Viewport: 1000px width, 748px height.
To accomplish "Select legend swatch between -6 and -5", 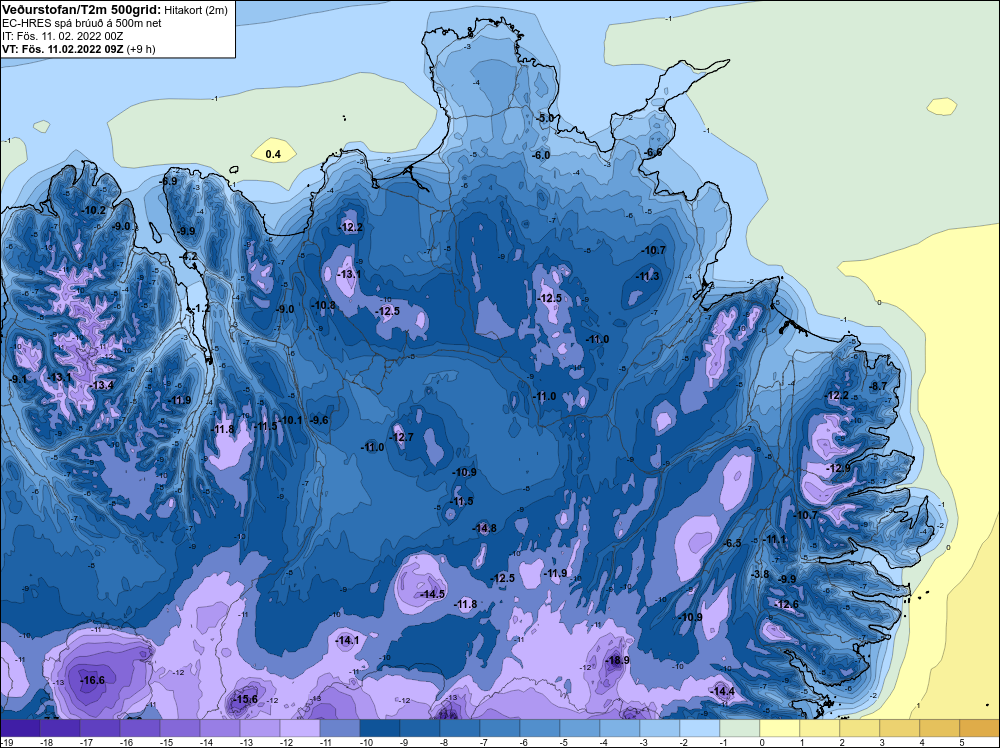I will [x=540, y=728].
